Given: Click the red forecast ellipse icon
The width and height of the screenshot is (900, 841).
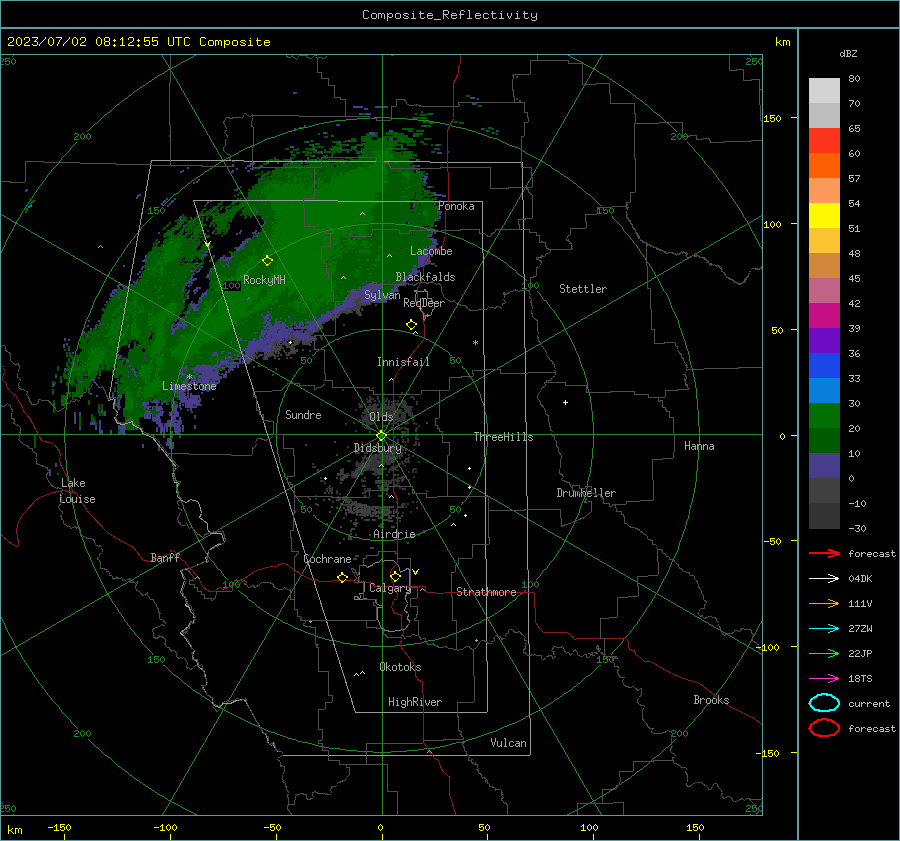Looking at the screenshot, I should point(824,728).
